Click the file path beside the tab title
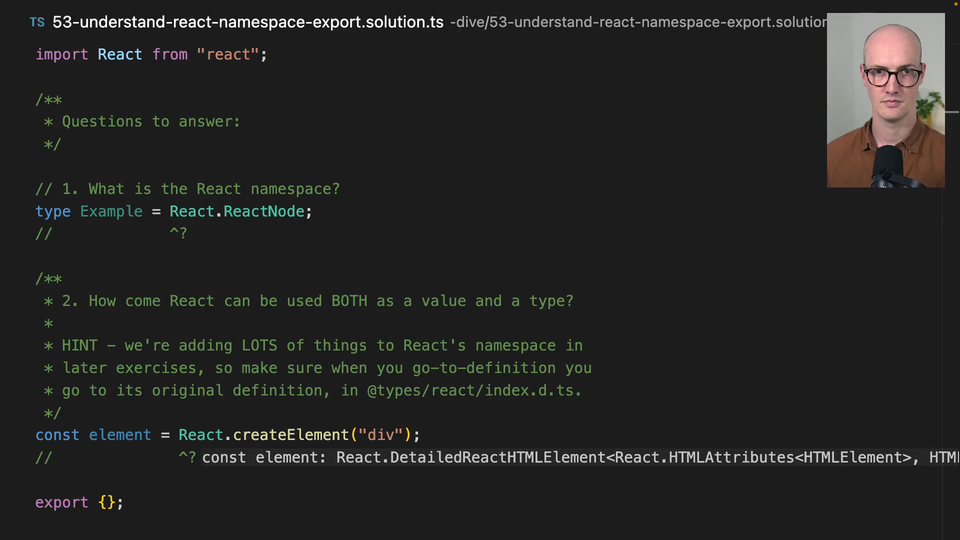This screenshot has height=540, width=960. pos(640,22)
